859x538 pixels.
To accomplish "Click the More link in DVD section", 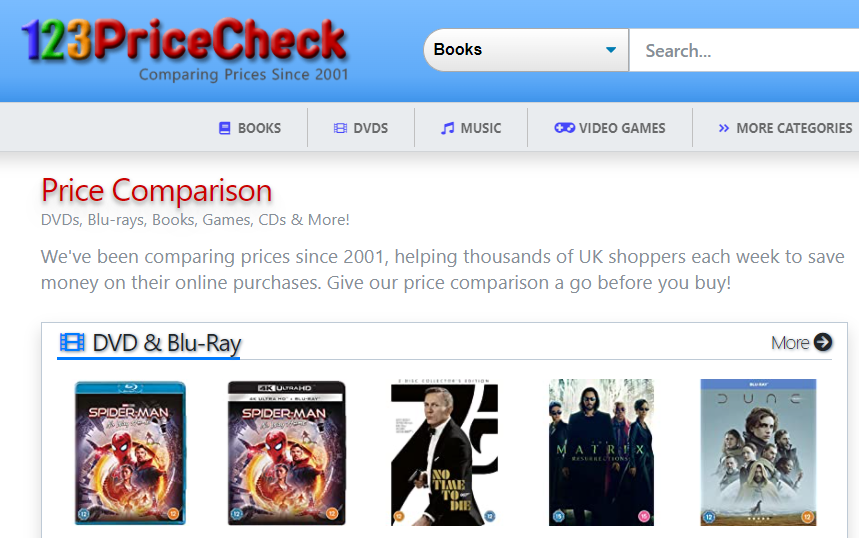I will (801, 342).
